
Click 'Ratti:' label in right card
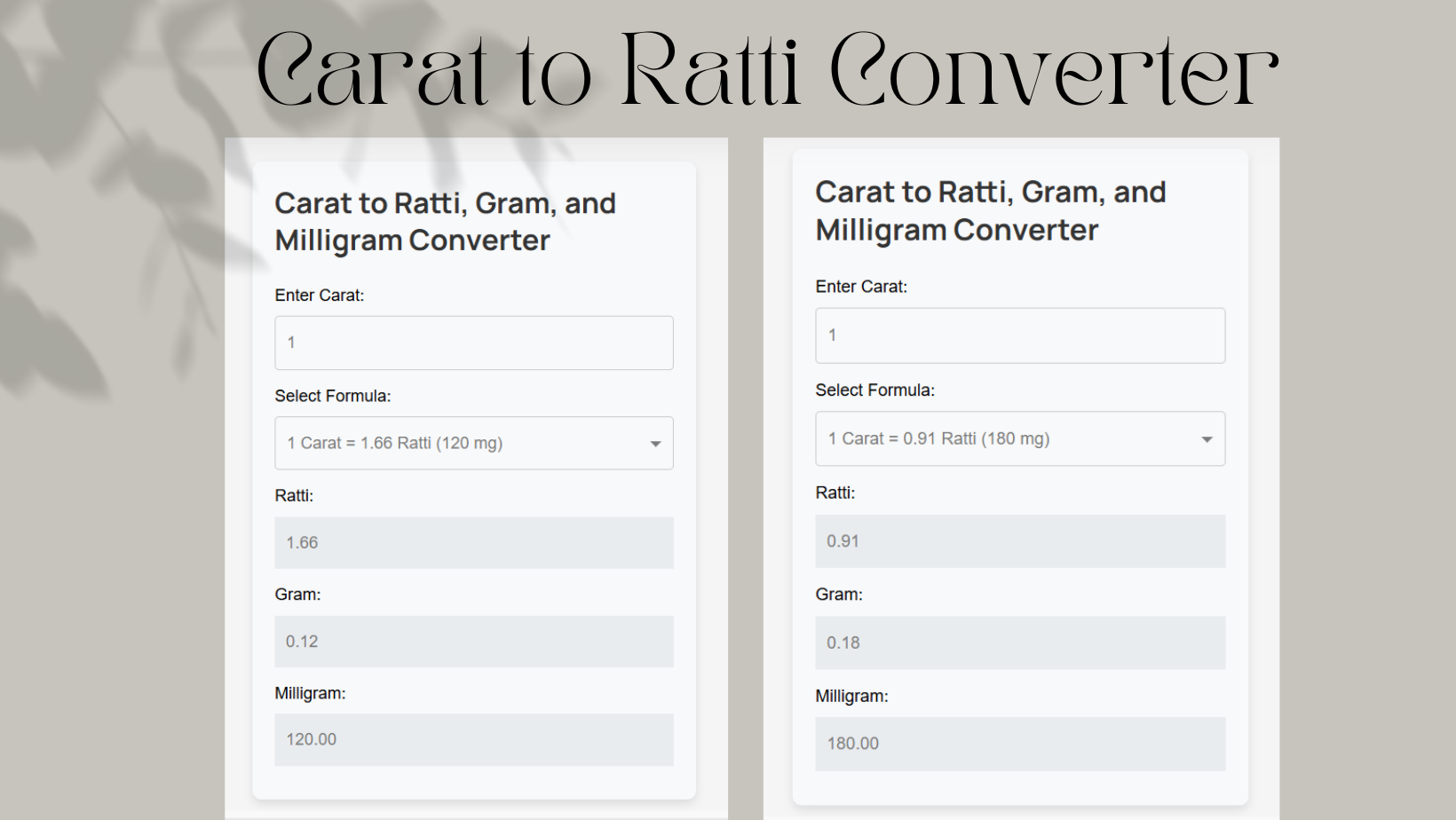pos(835,493)
